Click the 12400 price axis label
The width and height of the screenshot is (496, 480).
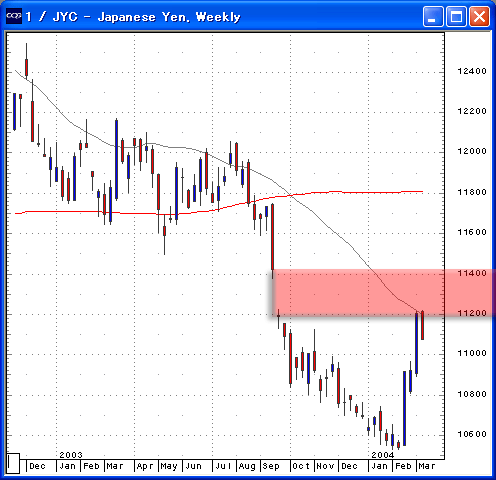[x=472, y=71]
